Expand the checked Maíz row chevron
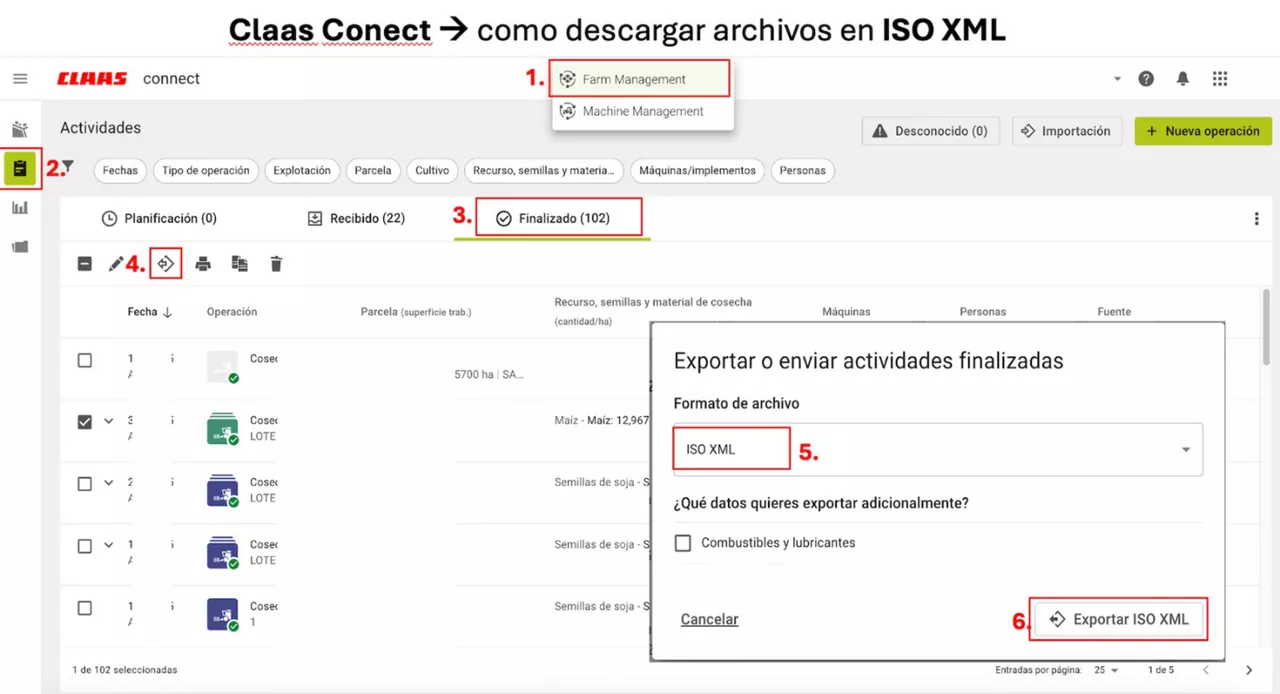 pos(109,421)
